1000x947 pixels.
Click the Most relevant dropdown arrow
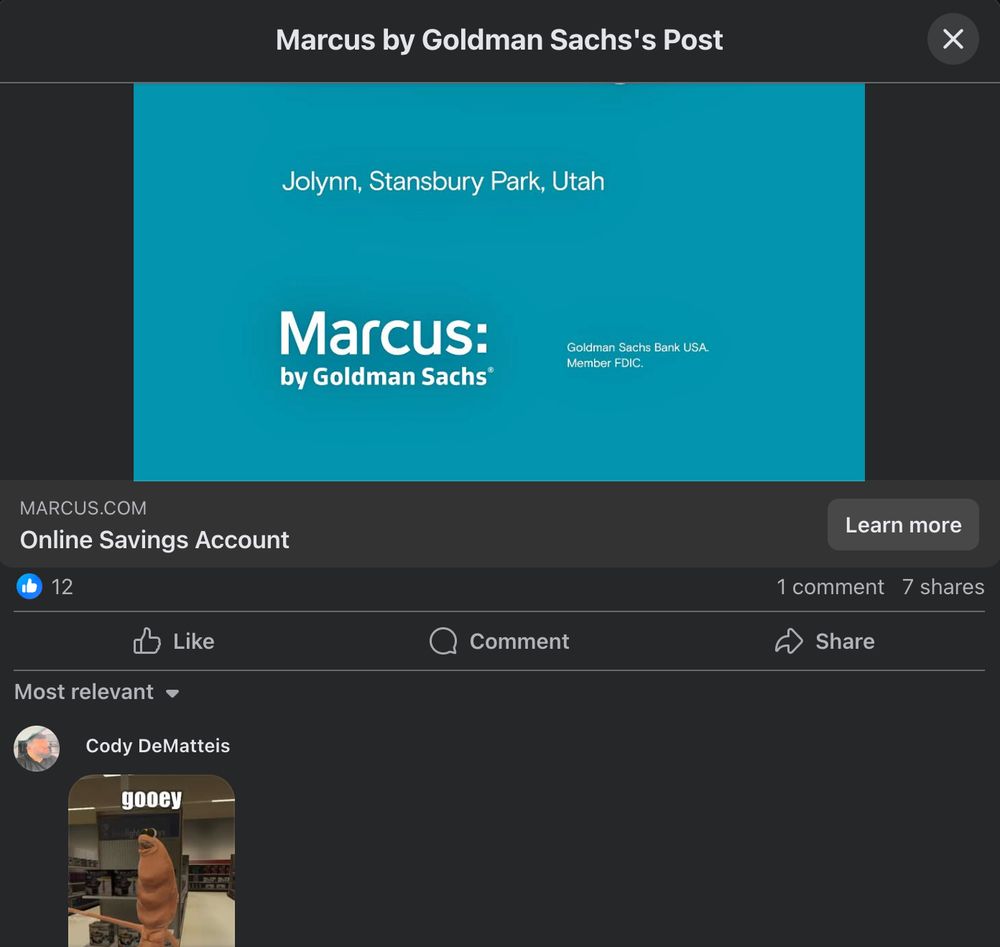tap(172, 693)
